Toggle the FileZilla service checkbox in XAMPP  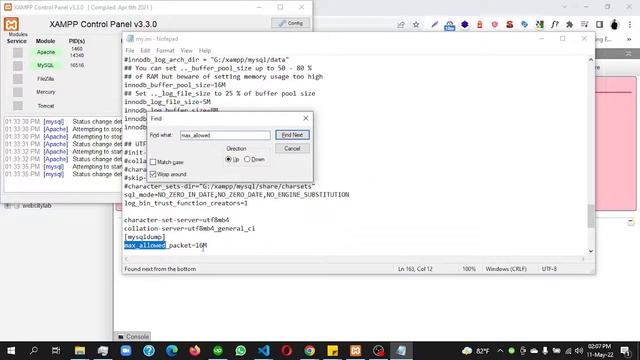[18, 79]
